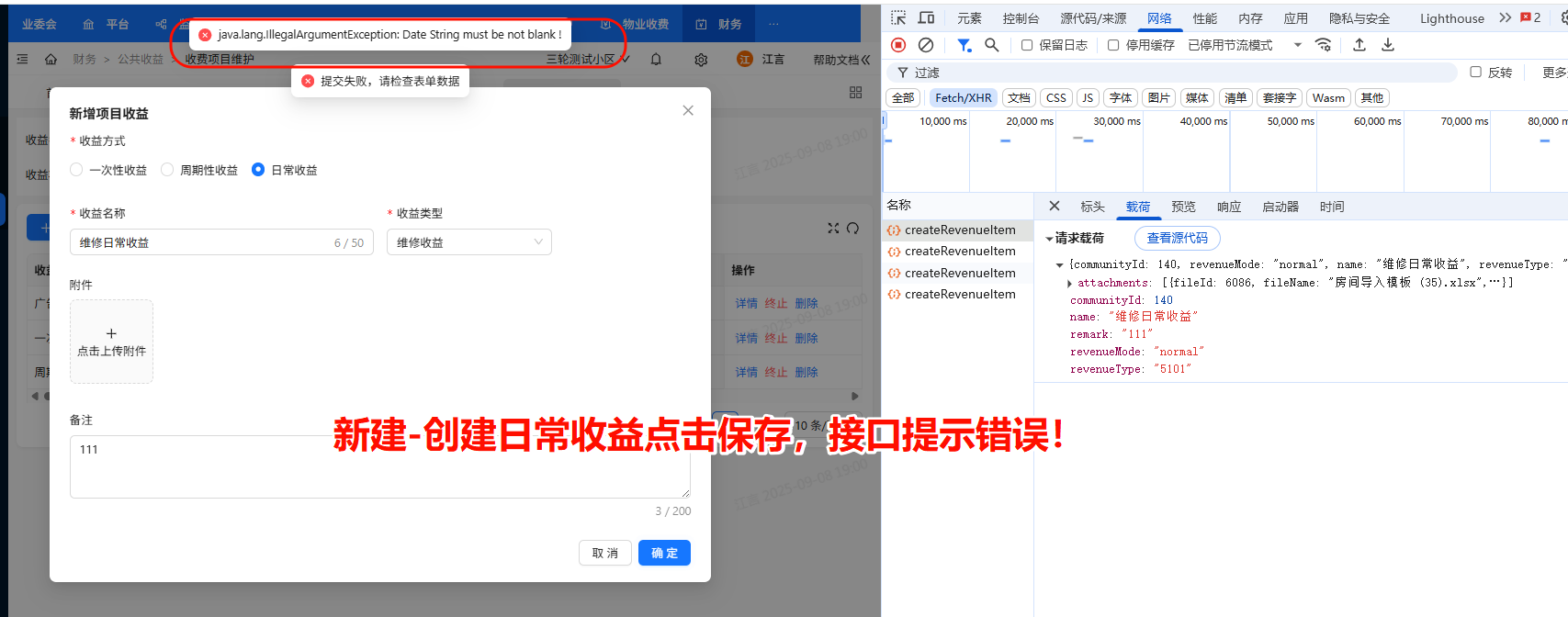Open settings gear in app header
Screen dimensions: 1568x617
point(701,60)
